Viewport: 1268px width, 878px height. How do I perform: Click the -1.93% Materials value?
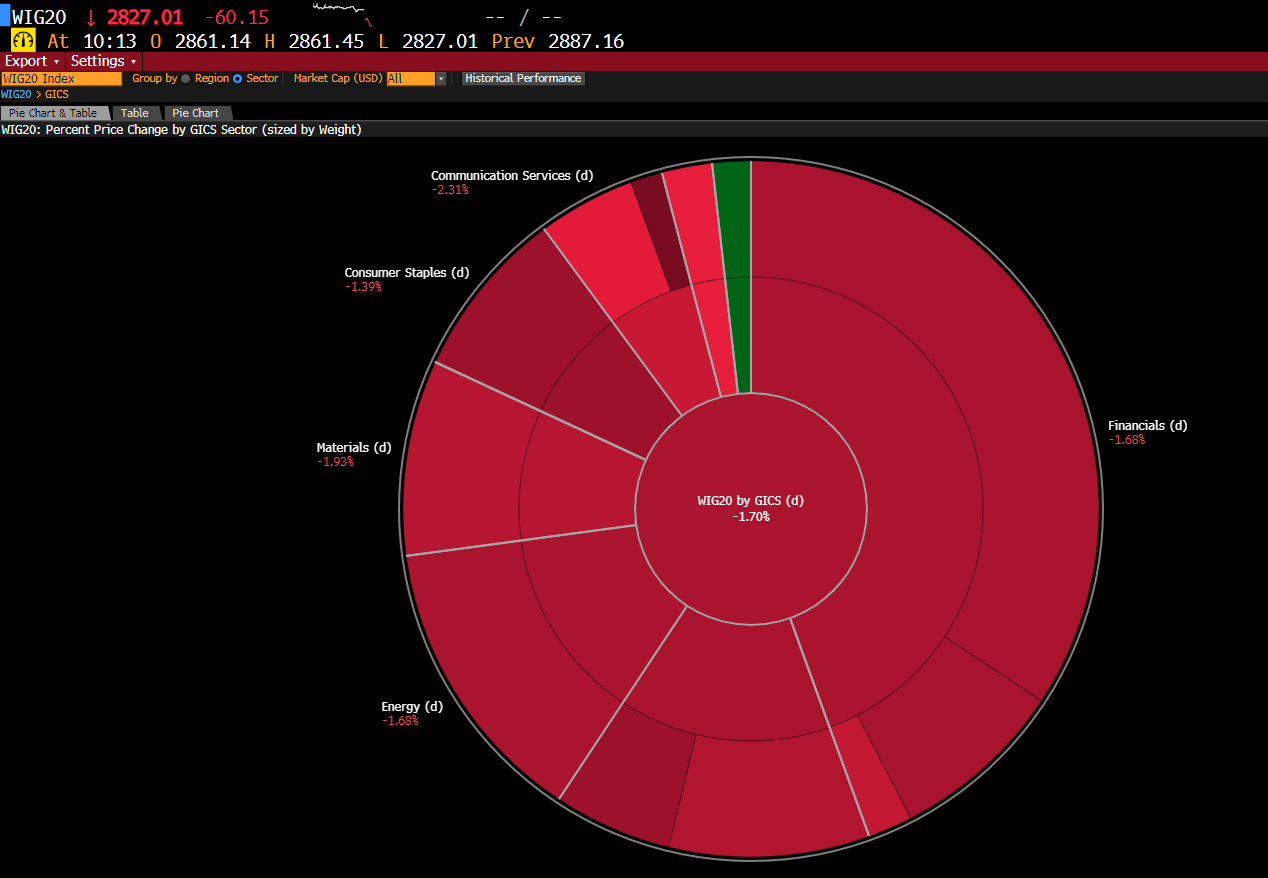[x=336, y=461]
